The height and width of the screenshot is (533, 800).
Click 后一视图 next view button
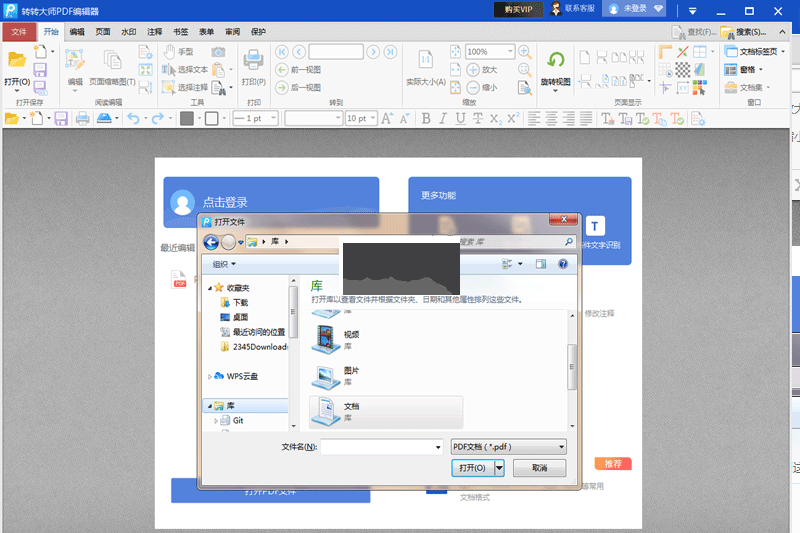(298, 87)
